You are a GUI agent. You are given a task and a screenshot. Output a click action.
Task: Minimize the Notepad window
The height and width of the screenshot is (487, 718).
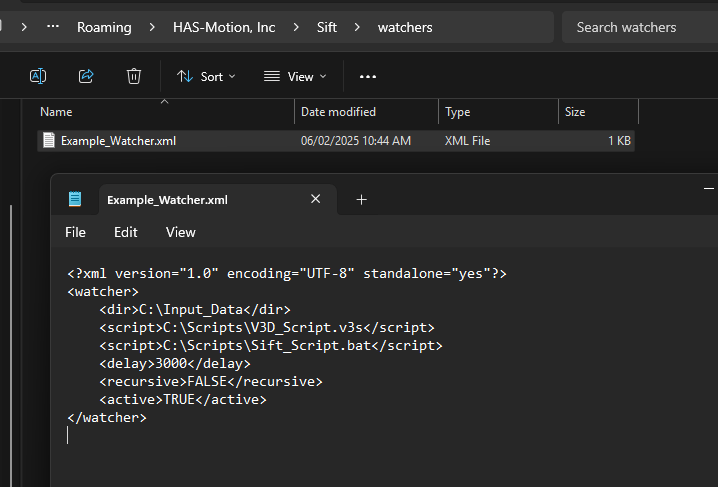pyautogui.click(x=708, y=189)
